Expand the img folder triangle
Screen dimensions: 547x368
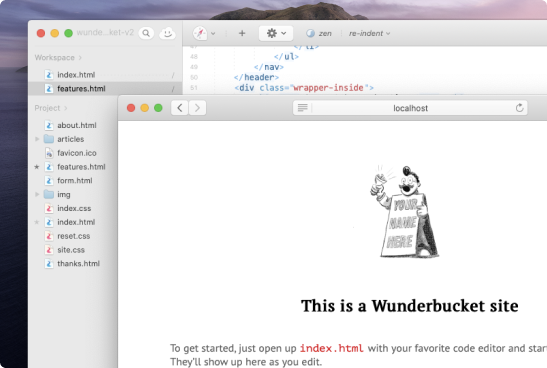pyautogui.click(x=37, y=194)
